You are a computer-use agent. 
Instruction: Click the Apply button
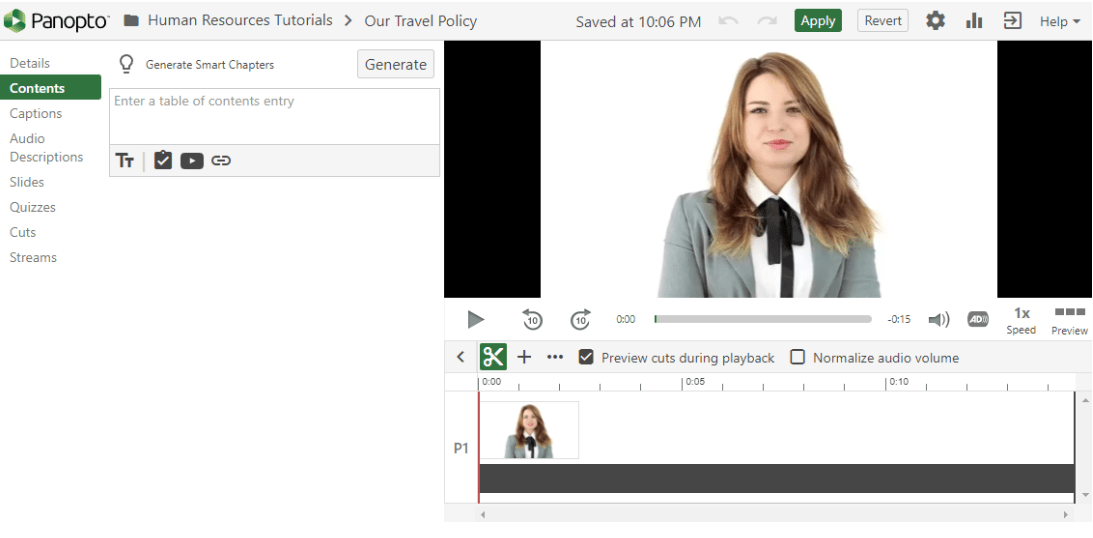(x=817, y=21)
